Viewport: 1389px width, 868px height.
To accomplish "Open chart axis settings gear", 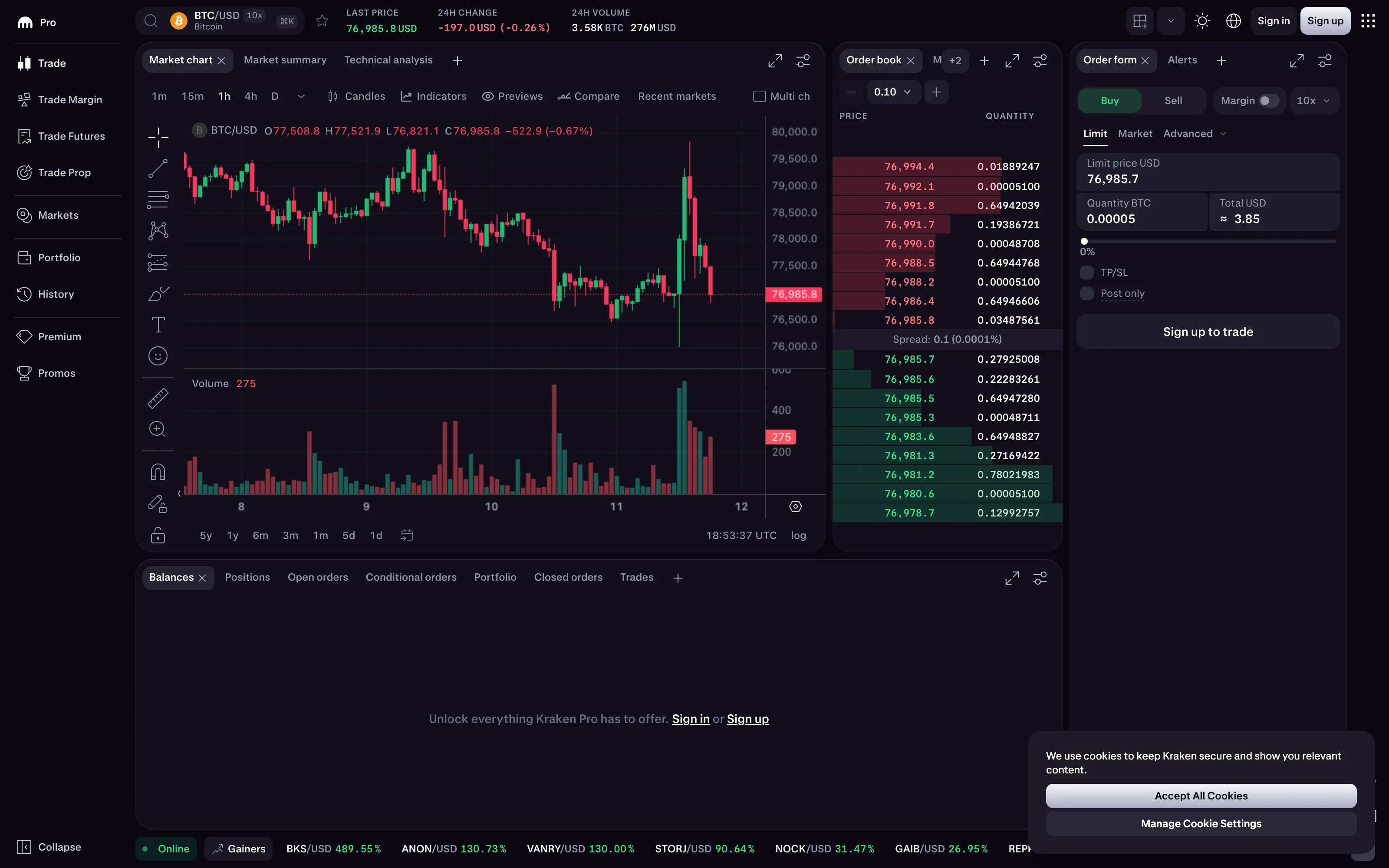I will [x=796, y=506].
